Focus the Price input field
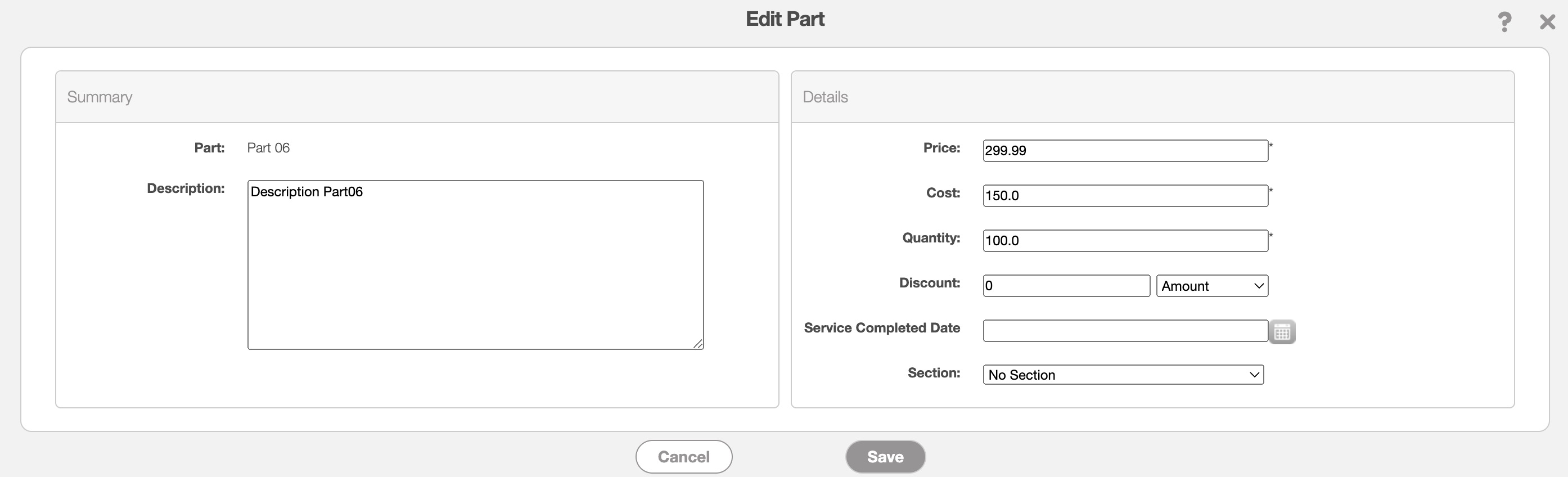 (x=1125, y=151)
